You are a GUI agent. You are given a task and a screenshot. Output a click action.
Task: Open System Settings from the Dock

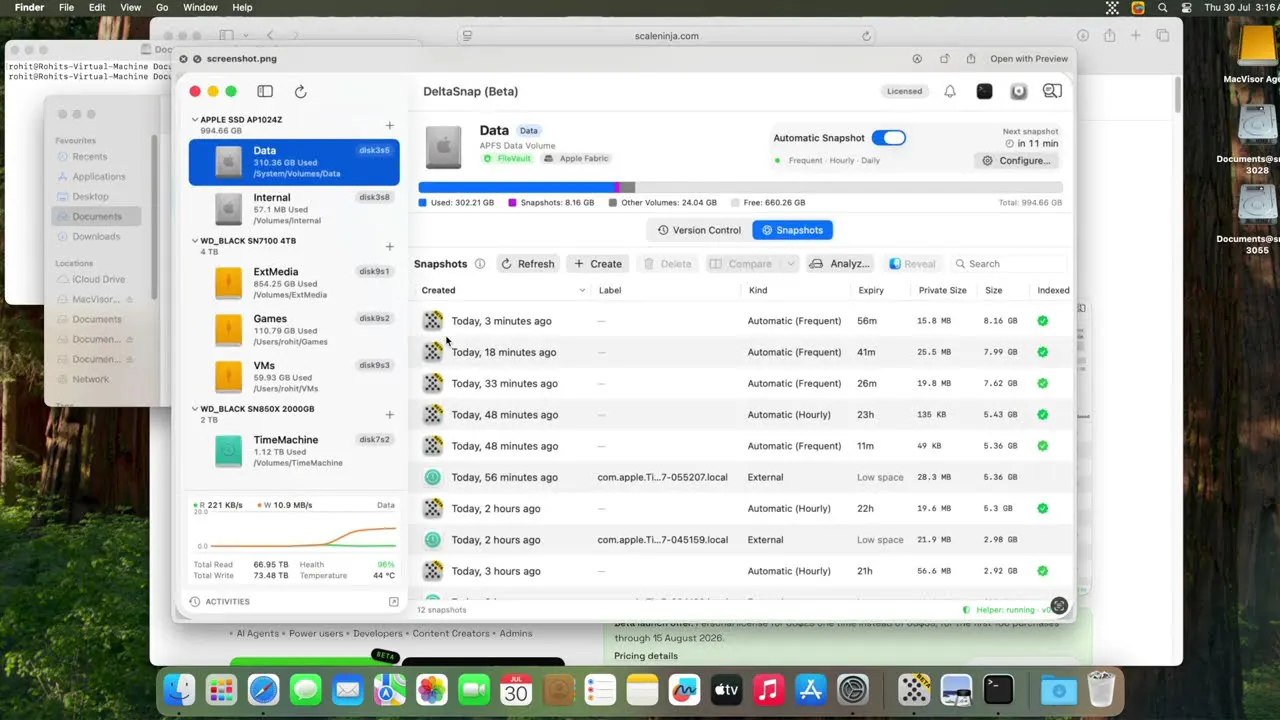[x=853, y=689]
